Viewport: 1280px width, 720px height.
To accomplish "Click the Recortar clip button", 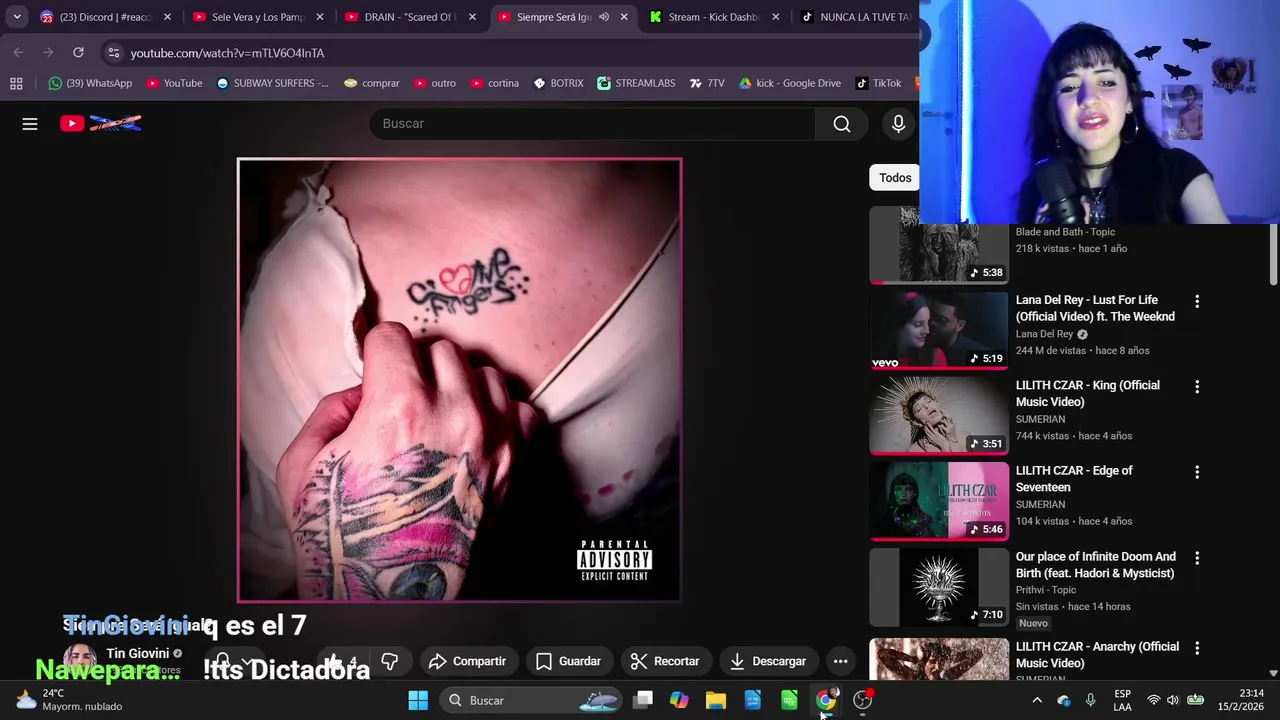I will click(x=665, y=661).
